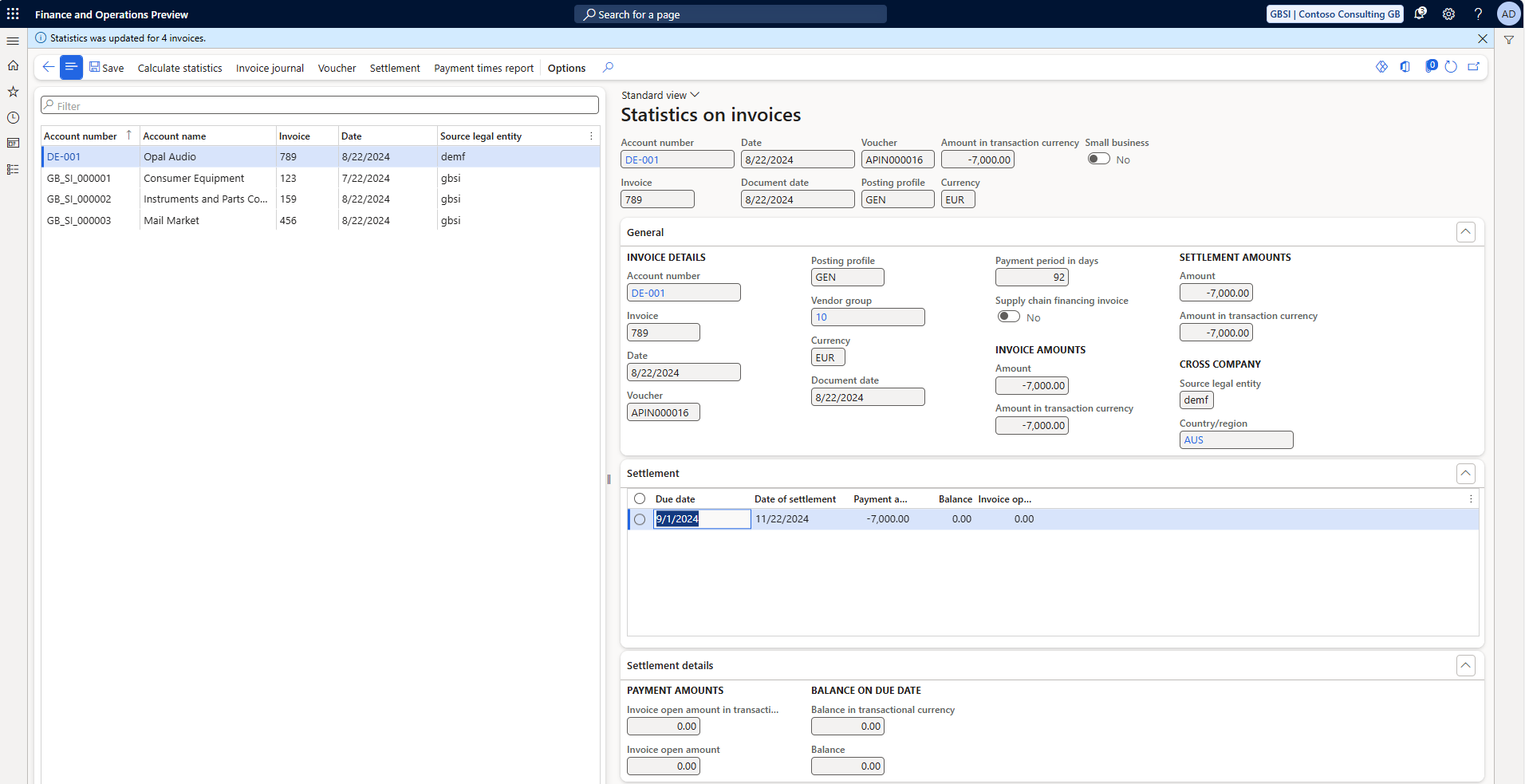Open settlement grid options dots
This screenshot has height=784, width=1525.
pos(1471,499)
